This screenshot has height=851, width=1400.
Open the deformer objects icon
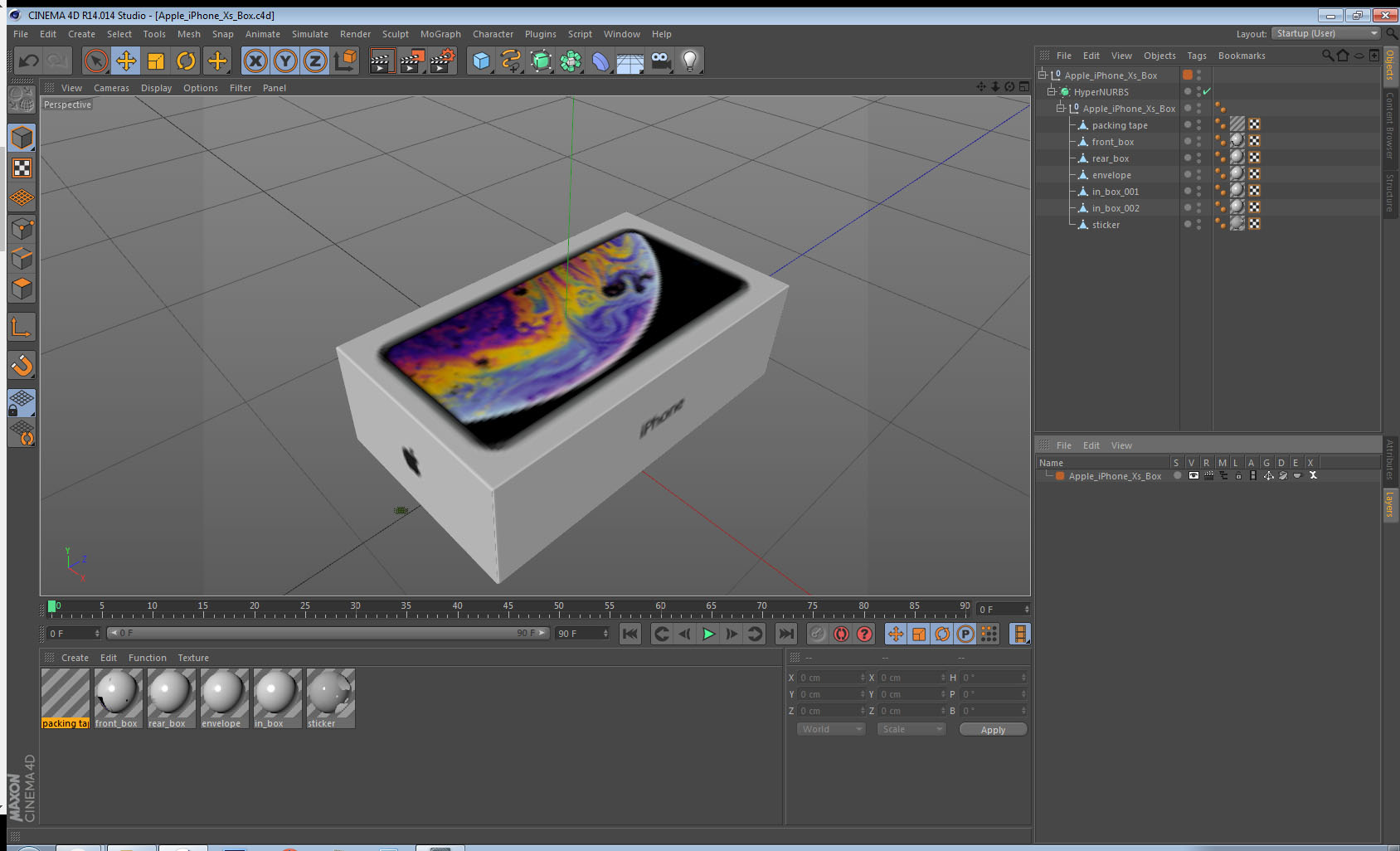pyautogui.click(x=600, y=61)
